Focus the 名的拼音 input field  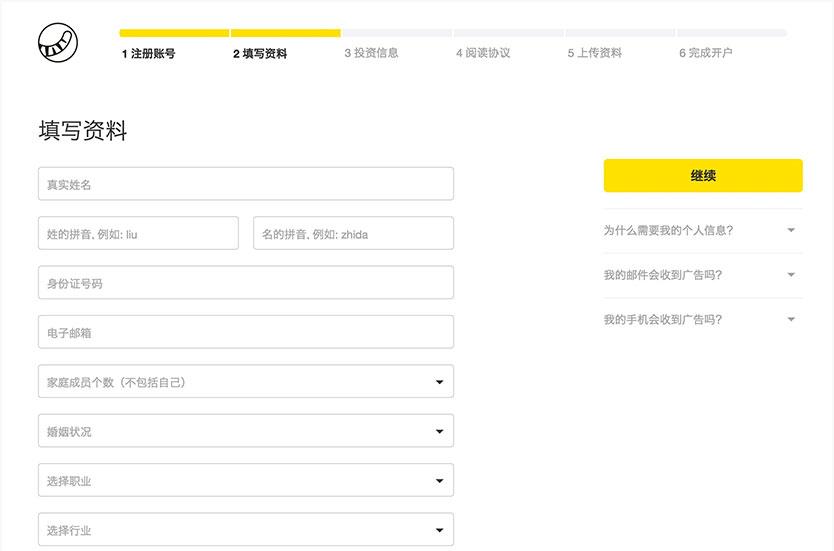[353, 233]
